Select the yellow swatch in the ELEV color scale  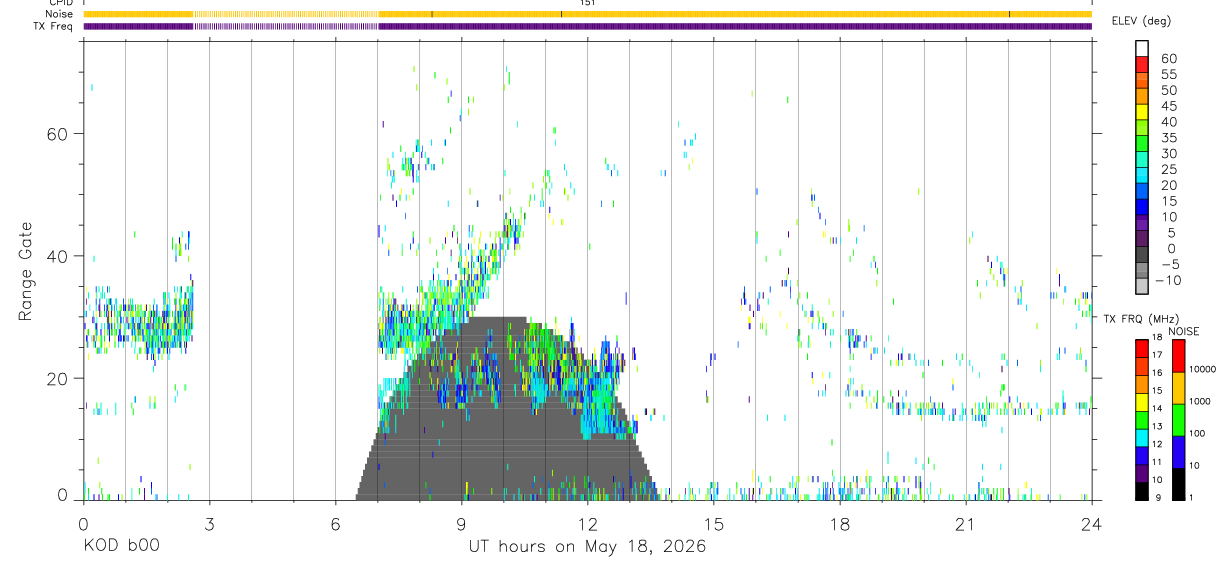pyautogui.click(x=1142, y=112)
